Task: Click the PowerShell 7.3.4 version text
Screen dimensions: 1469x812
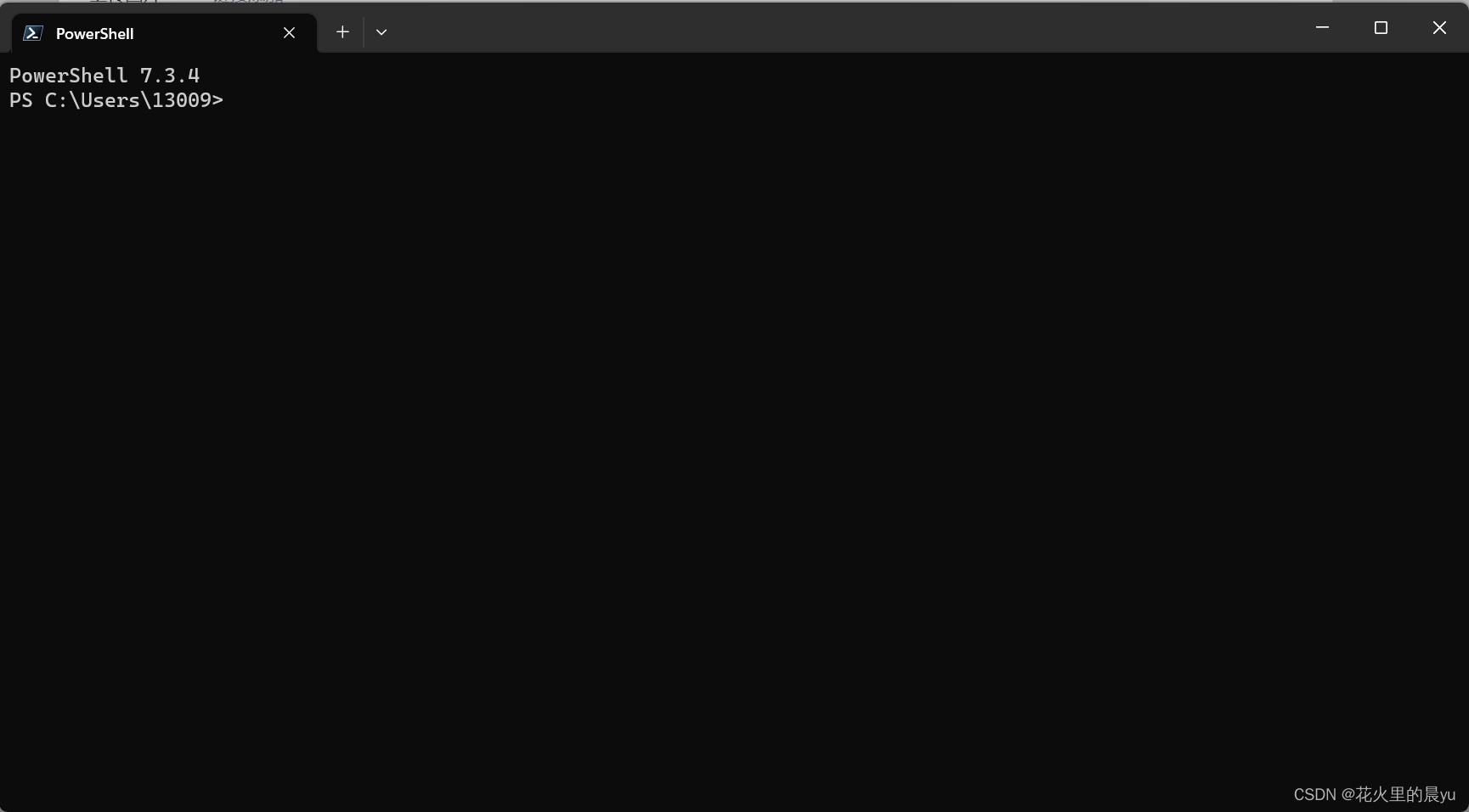Action: tap(105, 76)
